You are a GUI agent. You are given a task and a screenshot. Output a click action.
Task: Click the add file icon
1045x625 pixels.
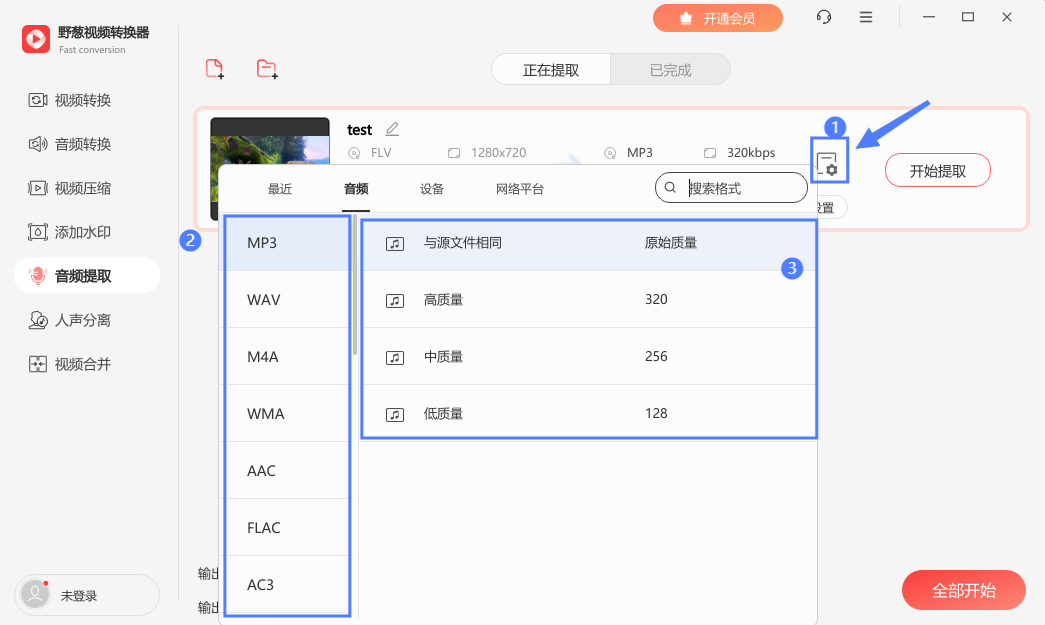[x=215, y=69]
